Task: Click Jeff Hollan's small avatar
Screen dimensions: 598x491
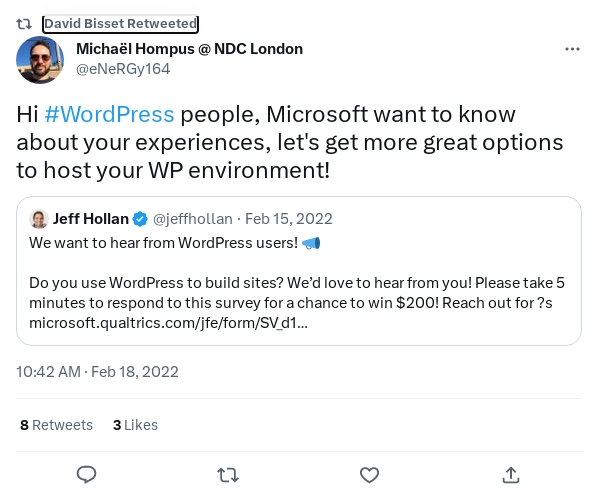Action: (39, 219)
